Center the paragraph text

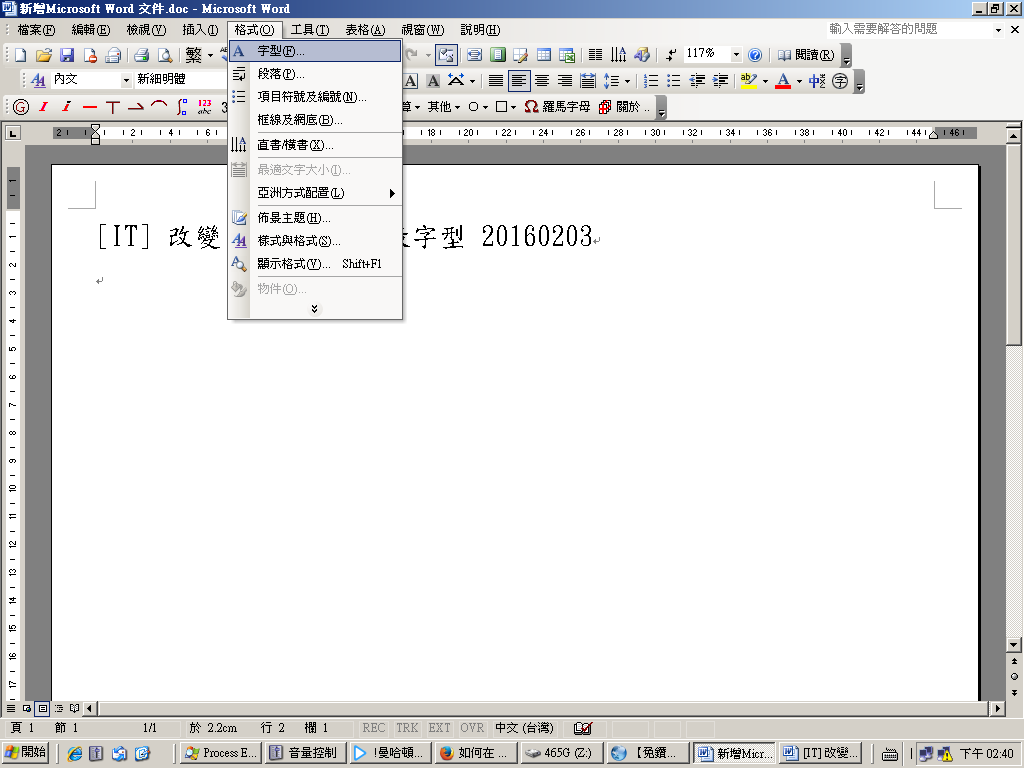point(542,81)
